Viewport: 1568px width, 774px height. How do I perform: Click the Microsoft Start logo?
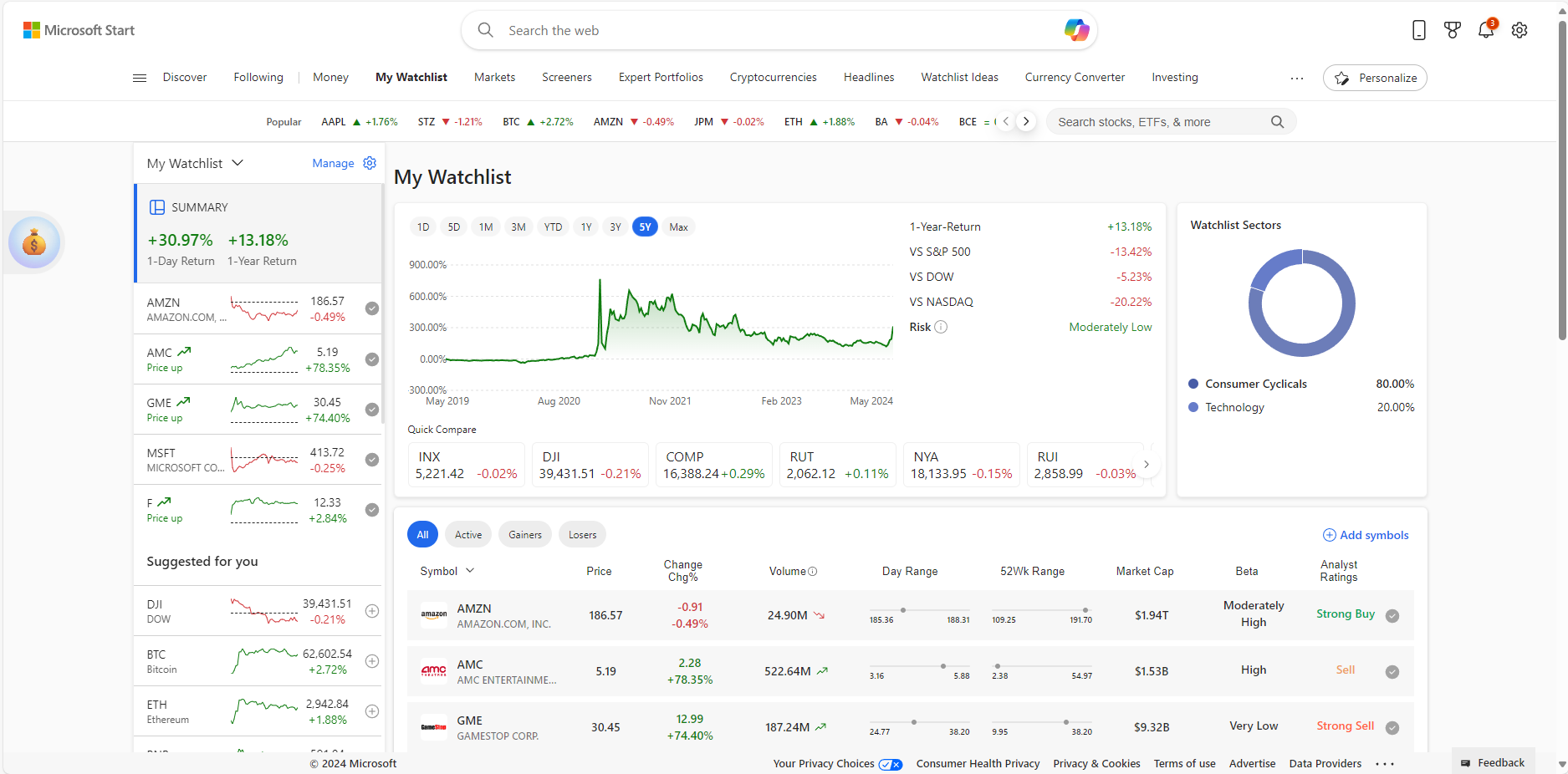pyautogui.click(x=79, y=30)
